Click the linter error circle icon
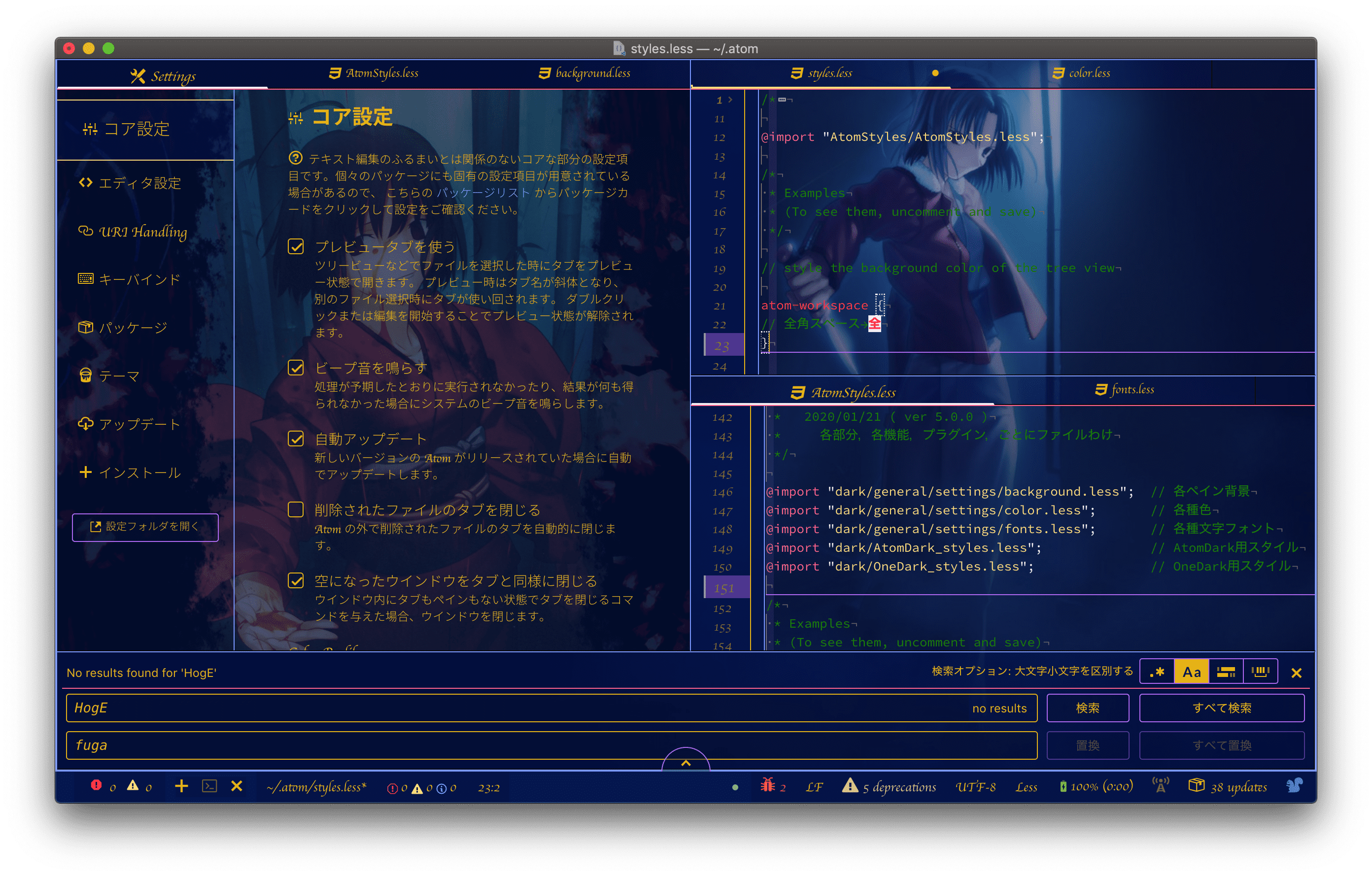The image size is (1372, 876). tap(393, 788)
